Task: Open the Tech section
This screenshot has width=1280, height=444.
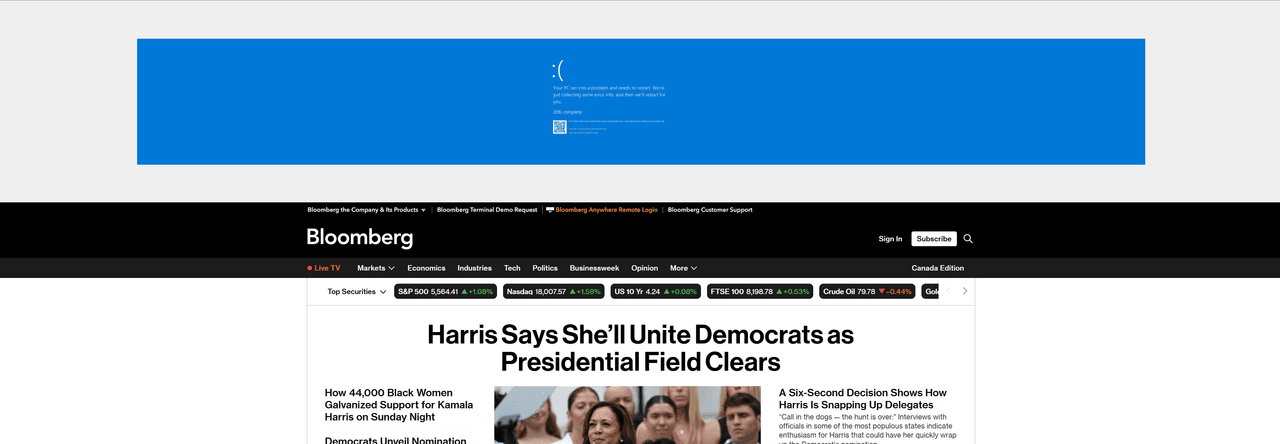Action: 512,268
